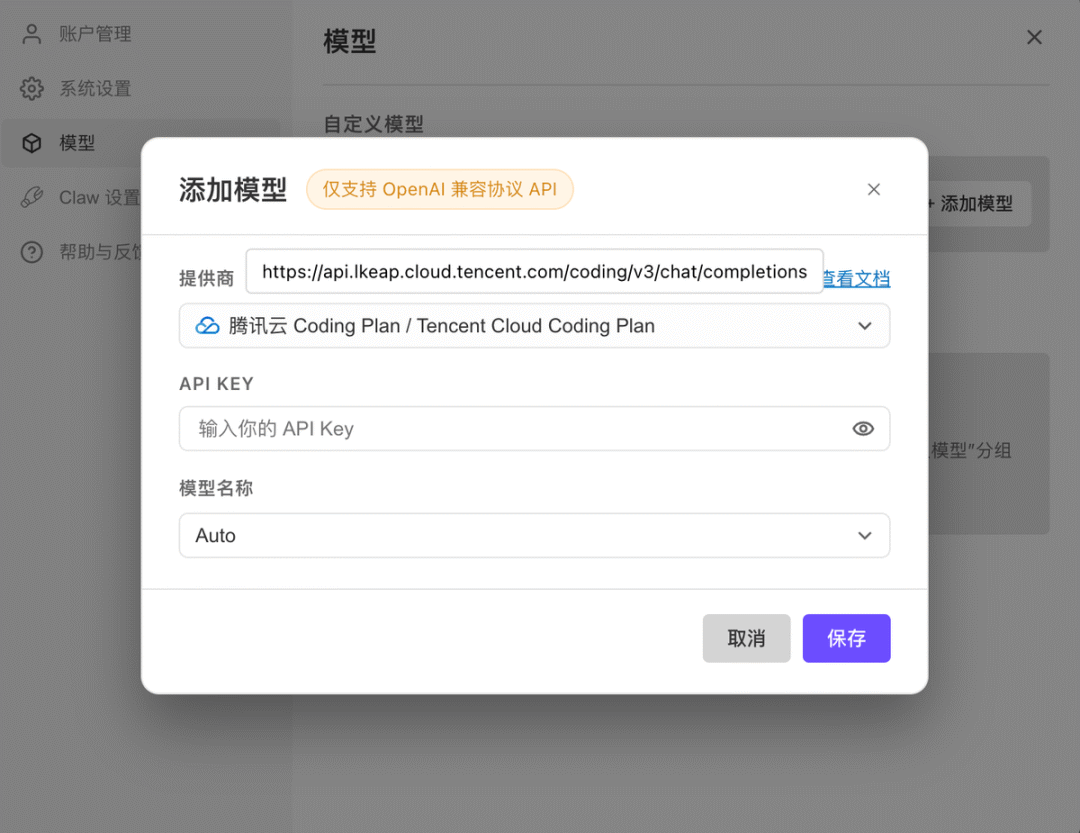Viewport: 1080px width, 833px height.
Task: Open 帮助与反馈 sidebar item
Action: coord(80,252)
